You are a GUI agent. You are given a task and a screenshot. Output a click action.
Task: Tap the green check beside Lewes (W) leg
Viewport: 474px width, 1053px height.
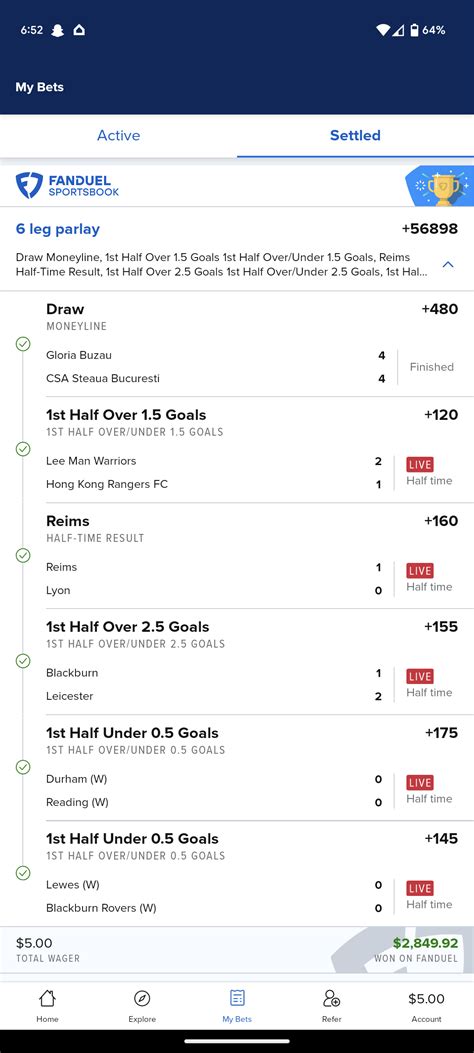point(23,873)
